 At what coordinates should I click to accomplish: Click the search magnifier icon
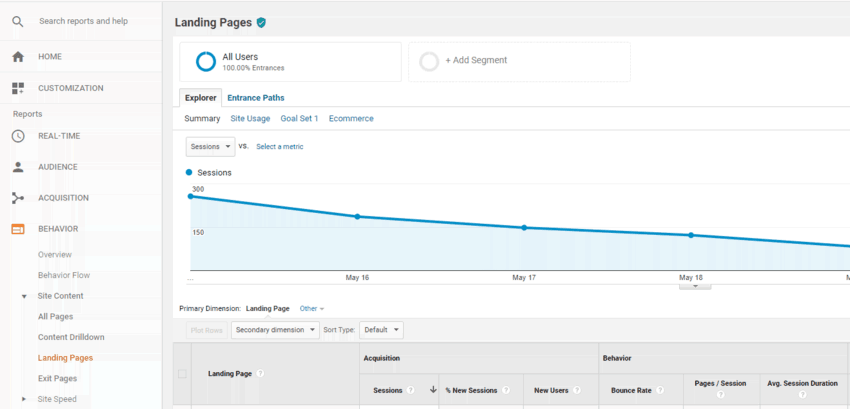17,21
